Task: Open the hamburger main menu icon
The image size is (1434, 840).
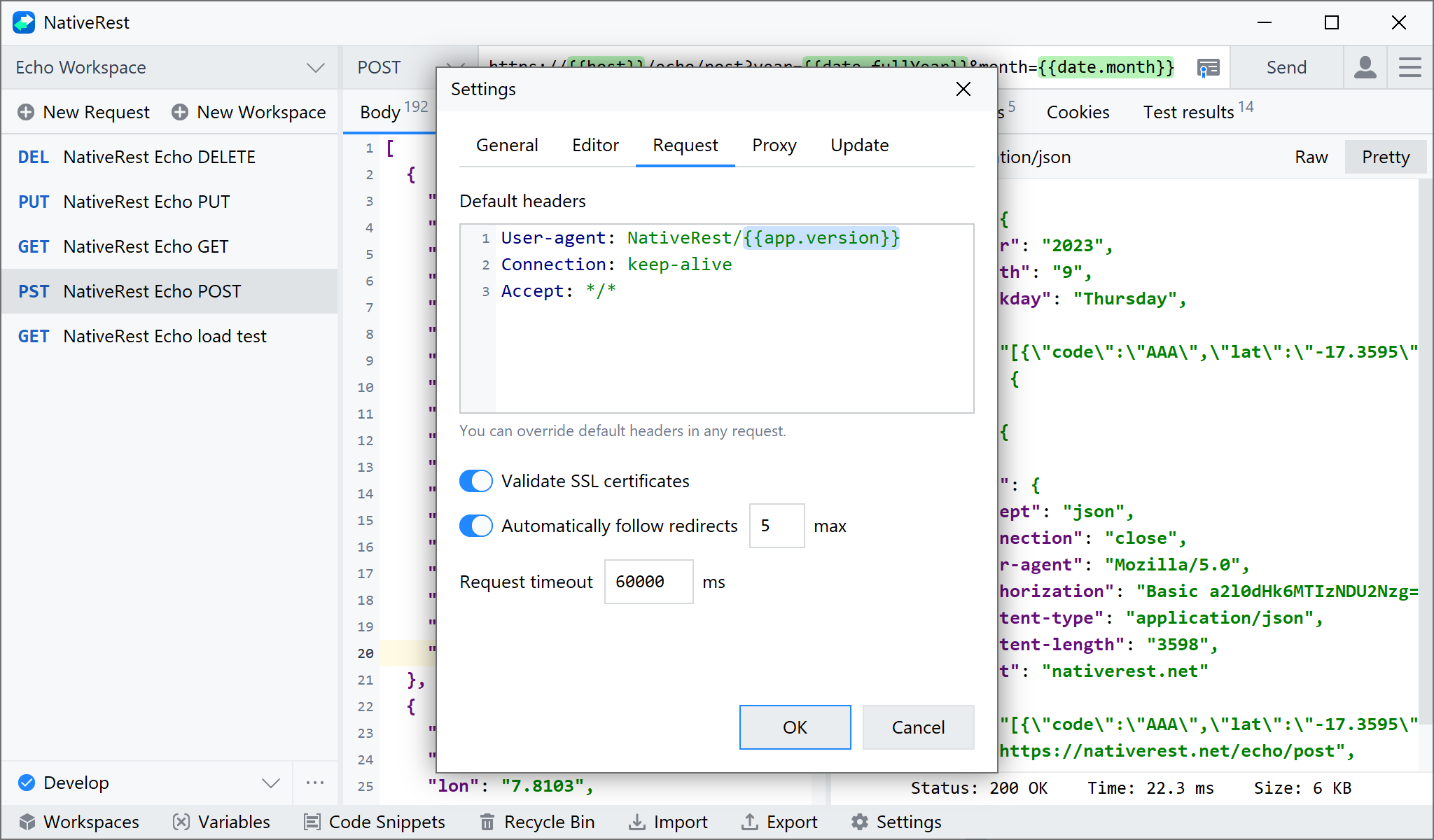Action: [x=1410, y=67]
